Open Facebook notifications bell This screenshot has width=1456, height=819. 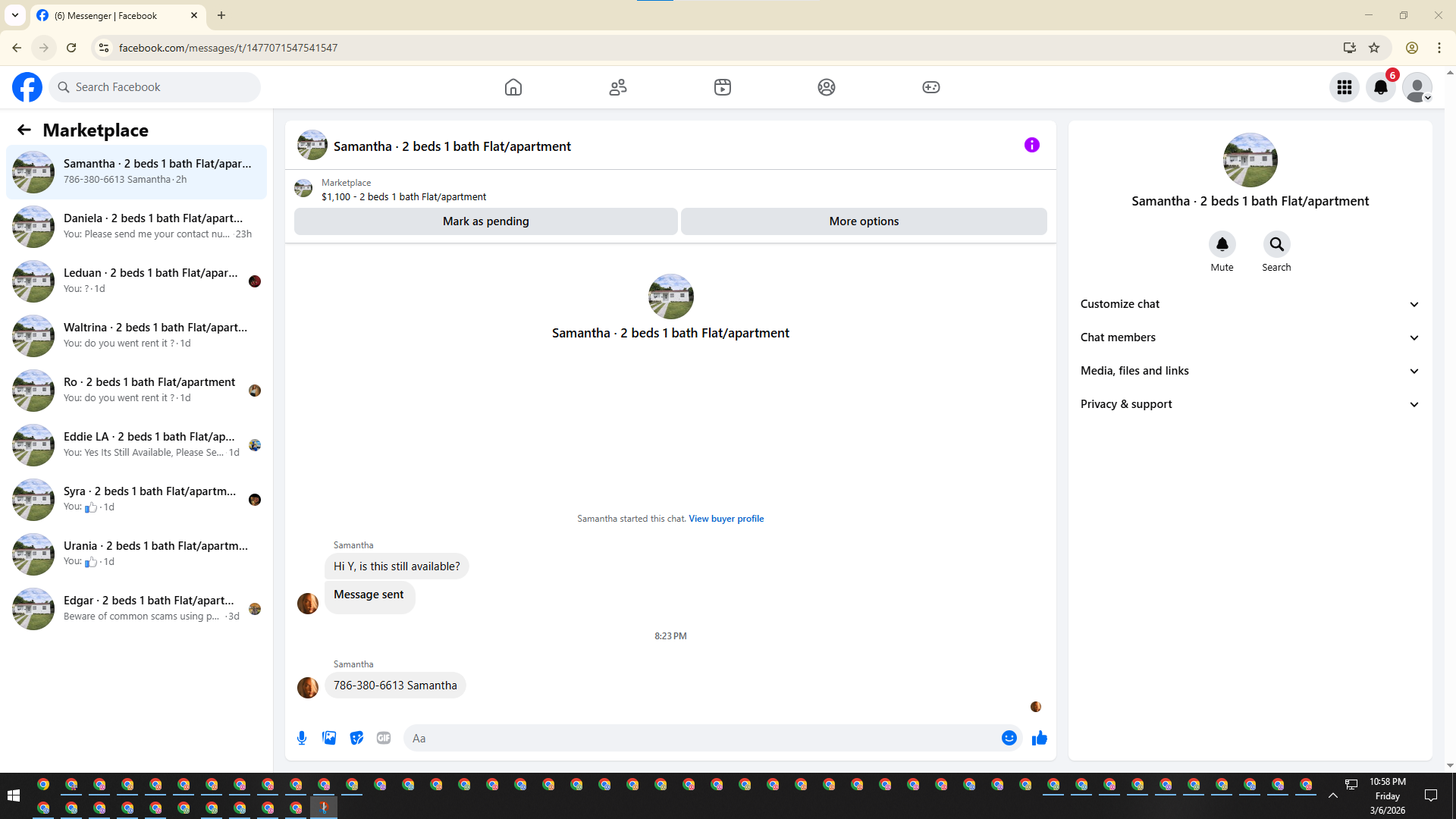[x=1380, y=87]
